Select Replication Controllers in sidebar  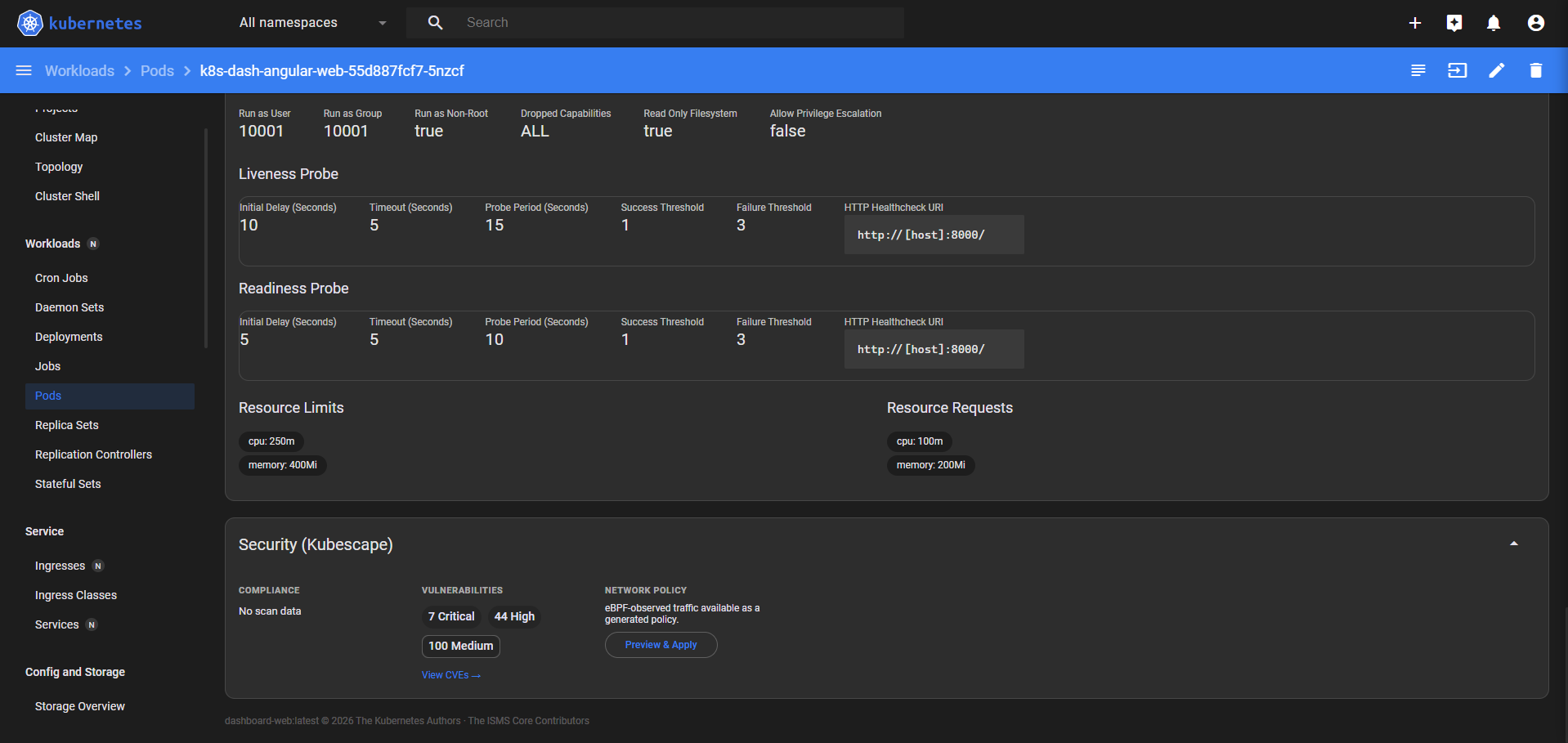[x=93, y=454]
